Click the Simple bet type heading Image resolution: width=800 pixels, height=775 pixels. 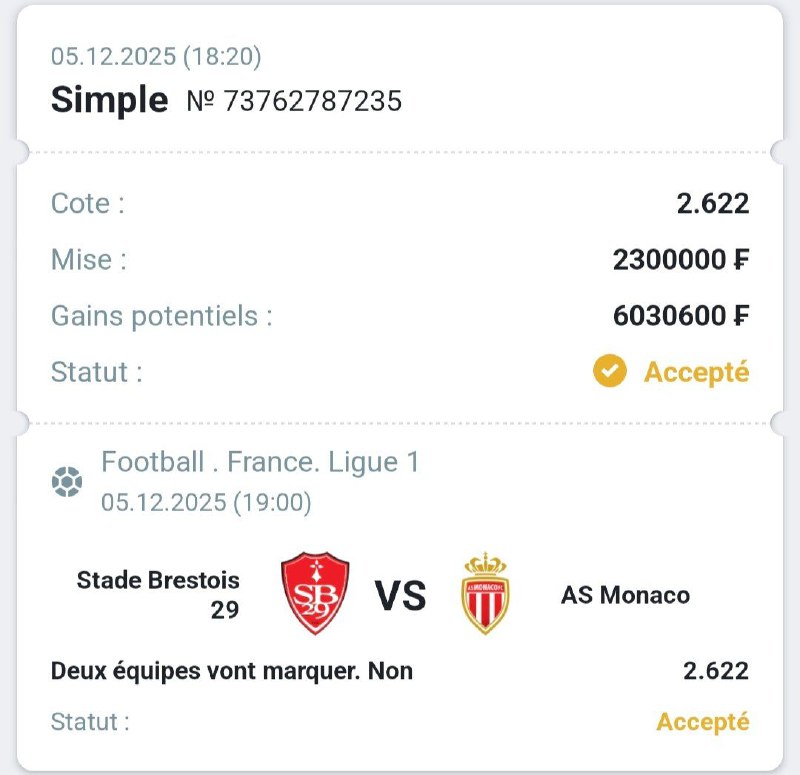(109, 100)
